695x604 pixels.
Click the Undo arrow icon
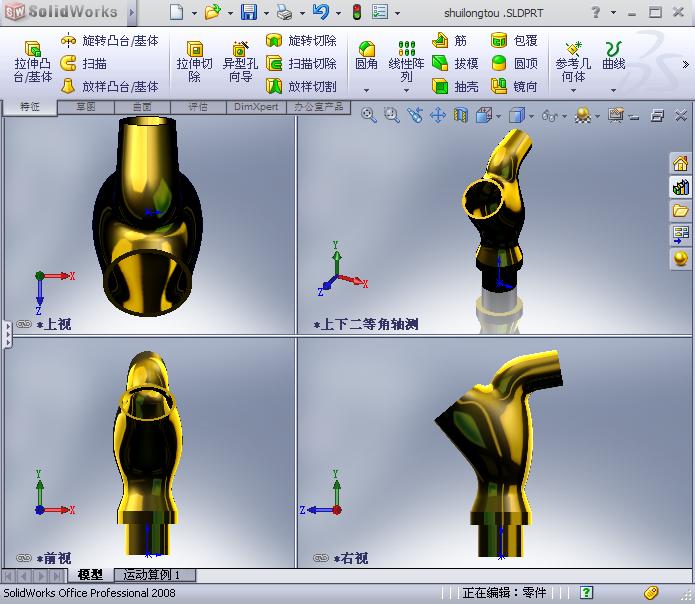tap(320, 12)
